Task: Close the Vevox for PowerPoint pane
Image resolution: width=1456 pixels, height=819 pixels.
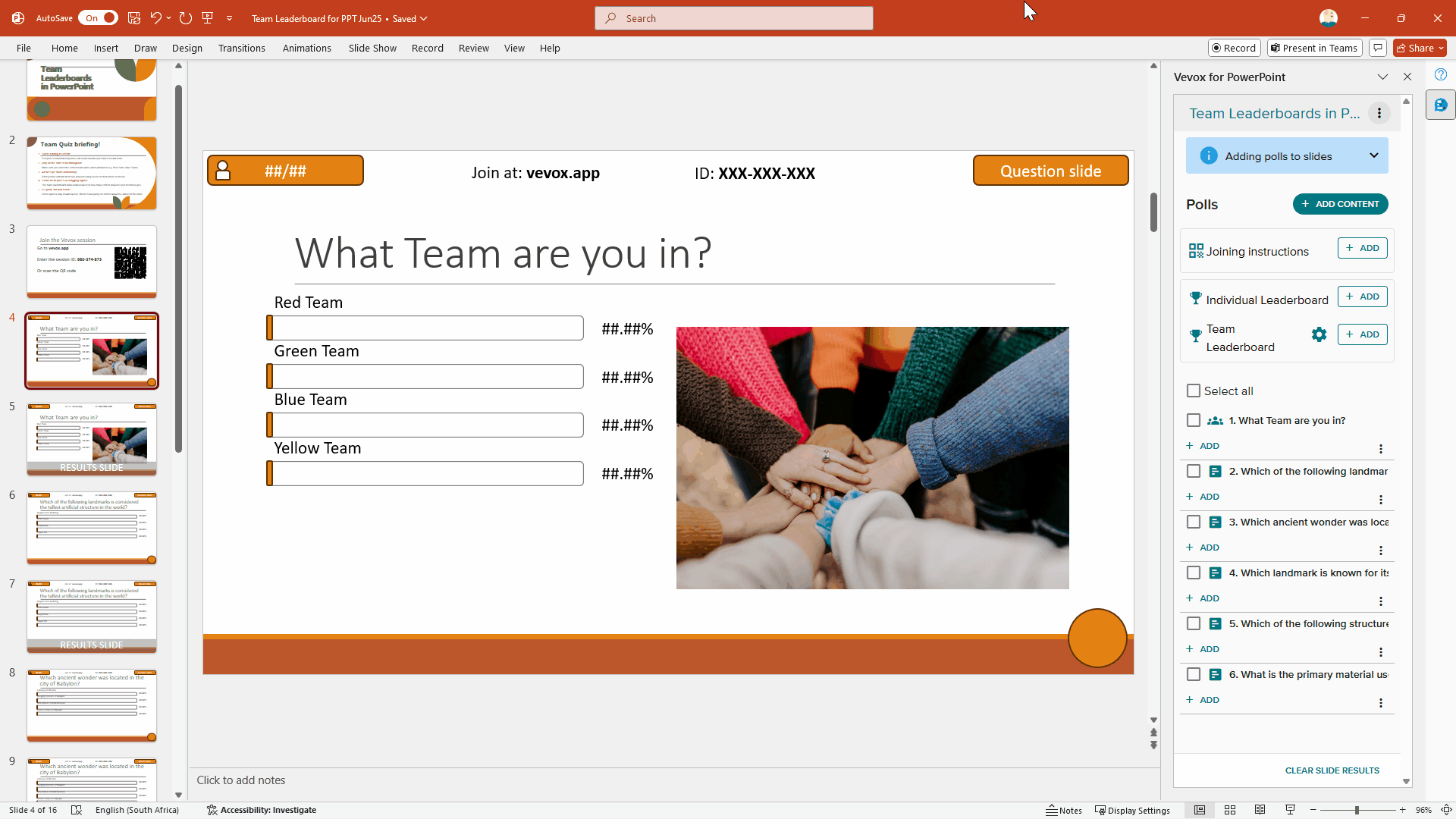Action: click(x=1407, y=77)
